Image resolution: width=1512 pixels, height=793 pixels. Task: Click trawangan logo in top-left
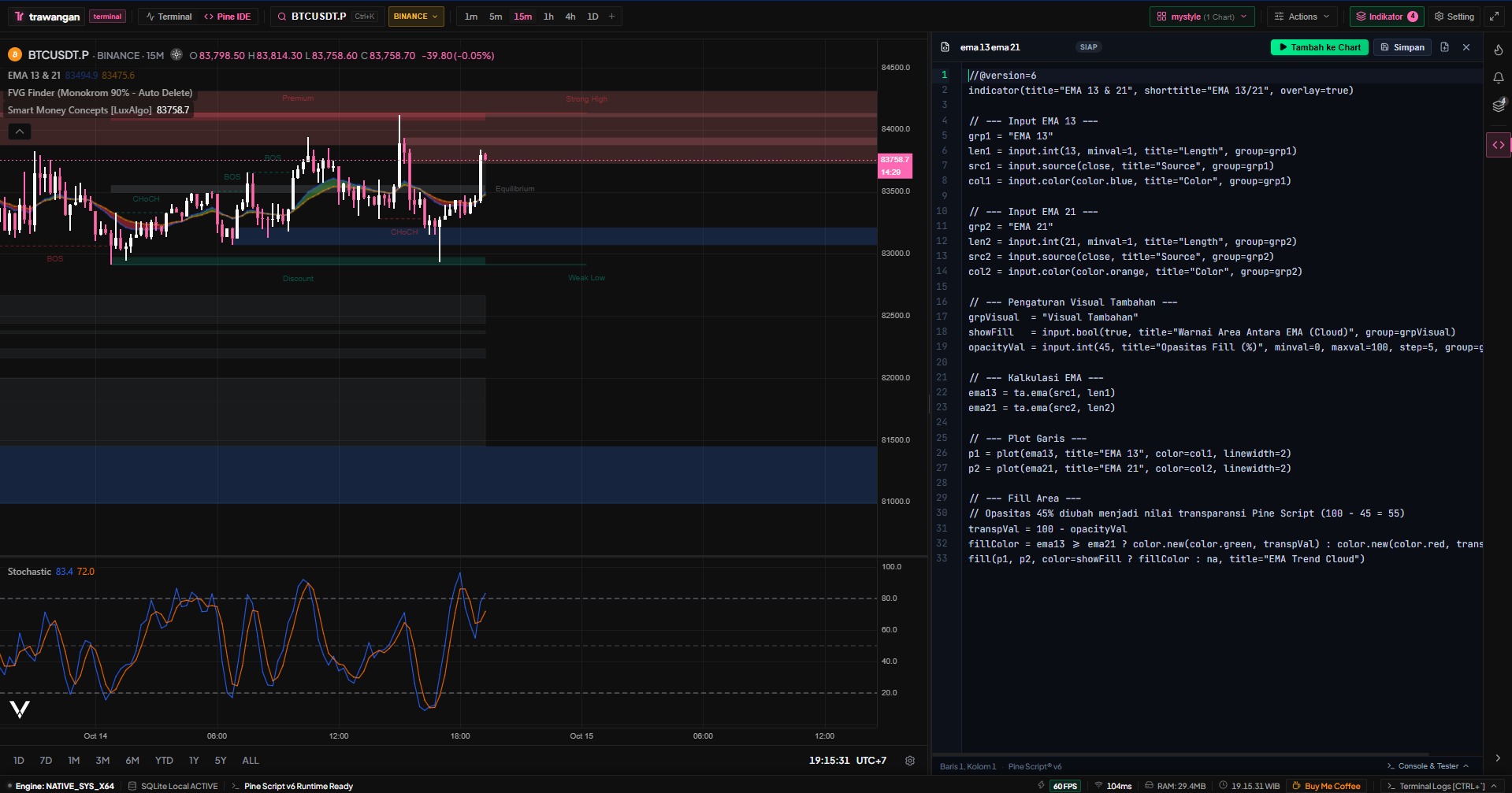tap(47, 17)
